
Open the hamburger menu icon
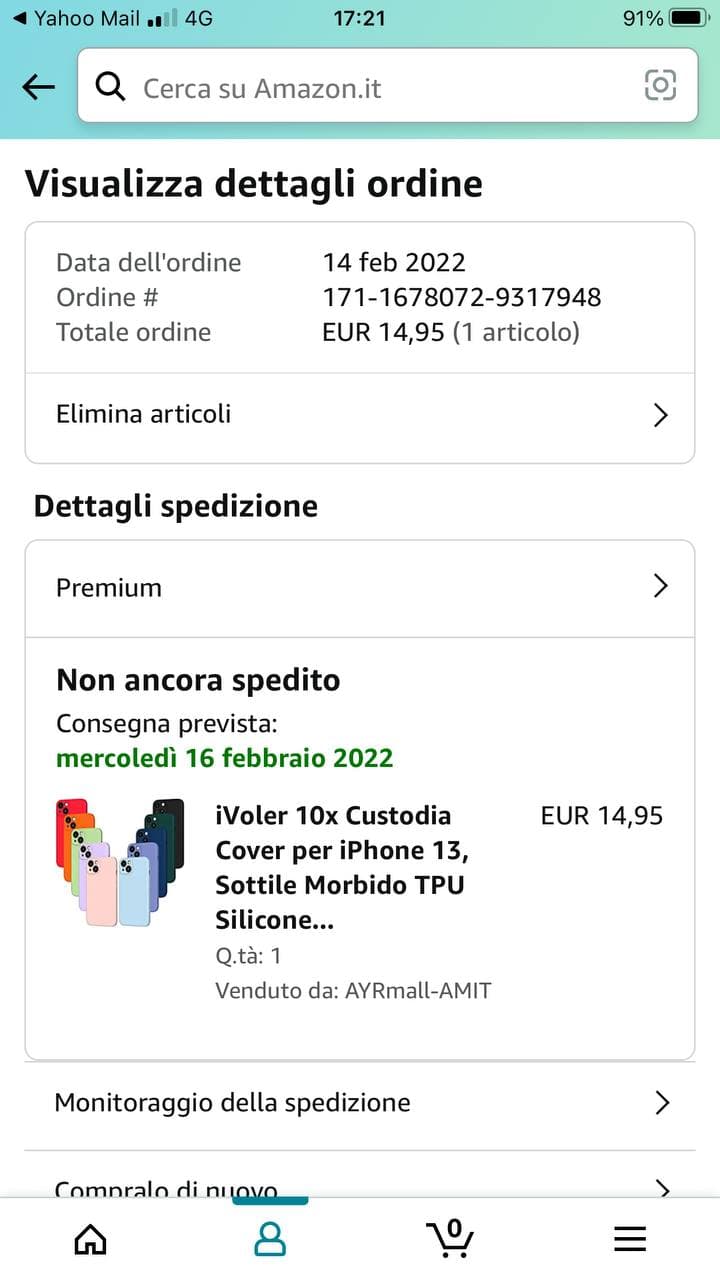tap(630, 1240)
